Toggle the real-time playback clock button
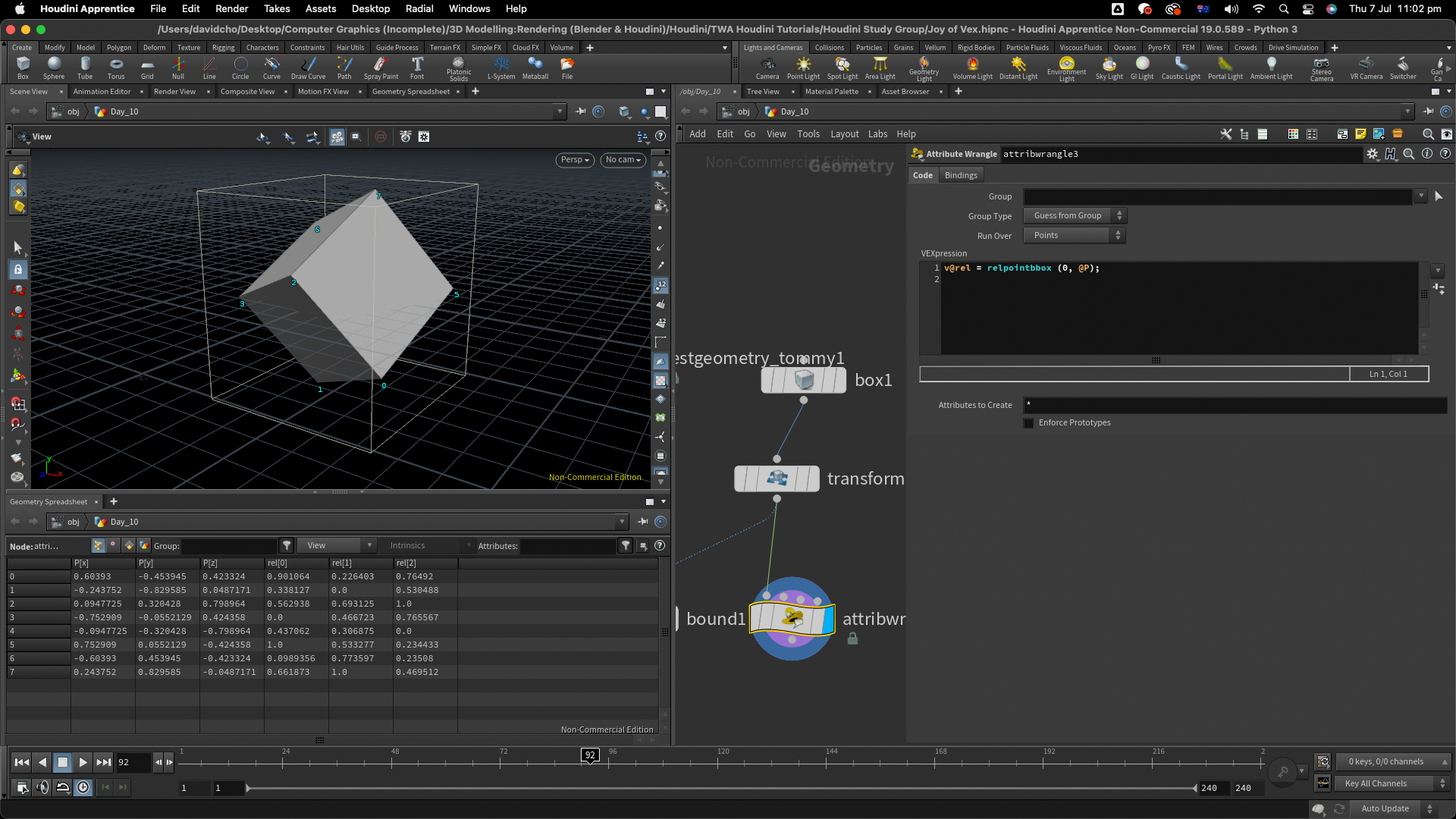Screen dimensions: 1456x819 83,788
